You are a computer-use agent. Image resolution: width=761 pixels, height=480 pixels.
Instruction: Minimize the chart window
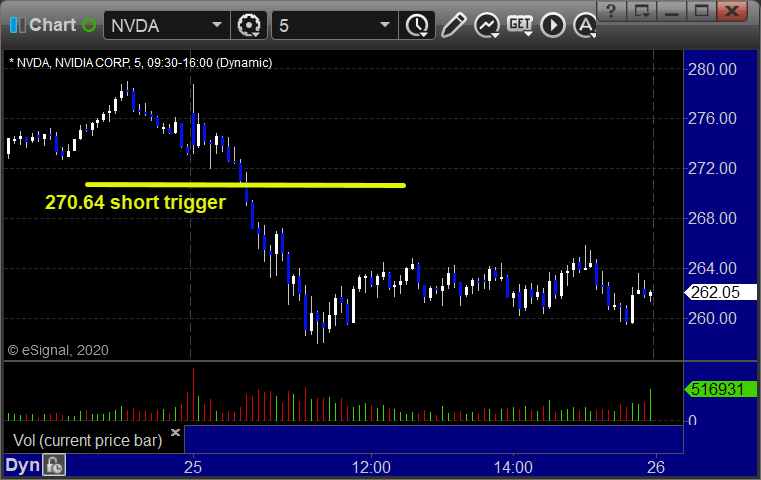671,11
